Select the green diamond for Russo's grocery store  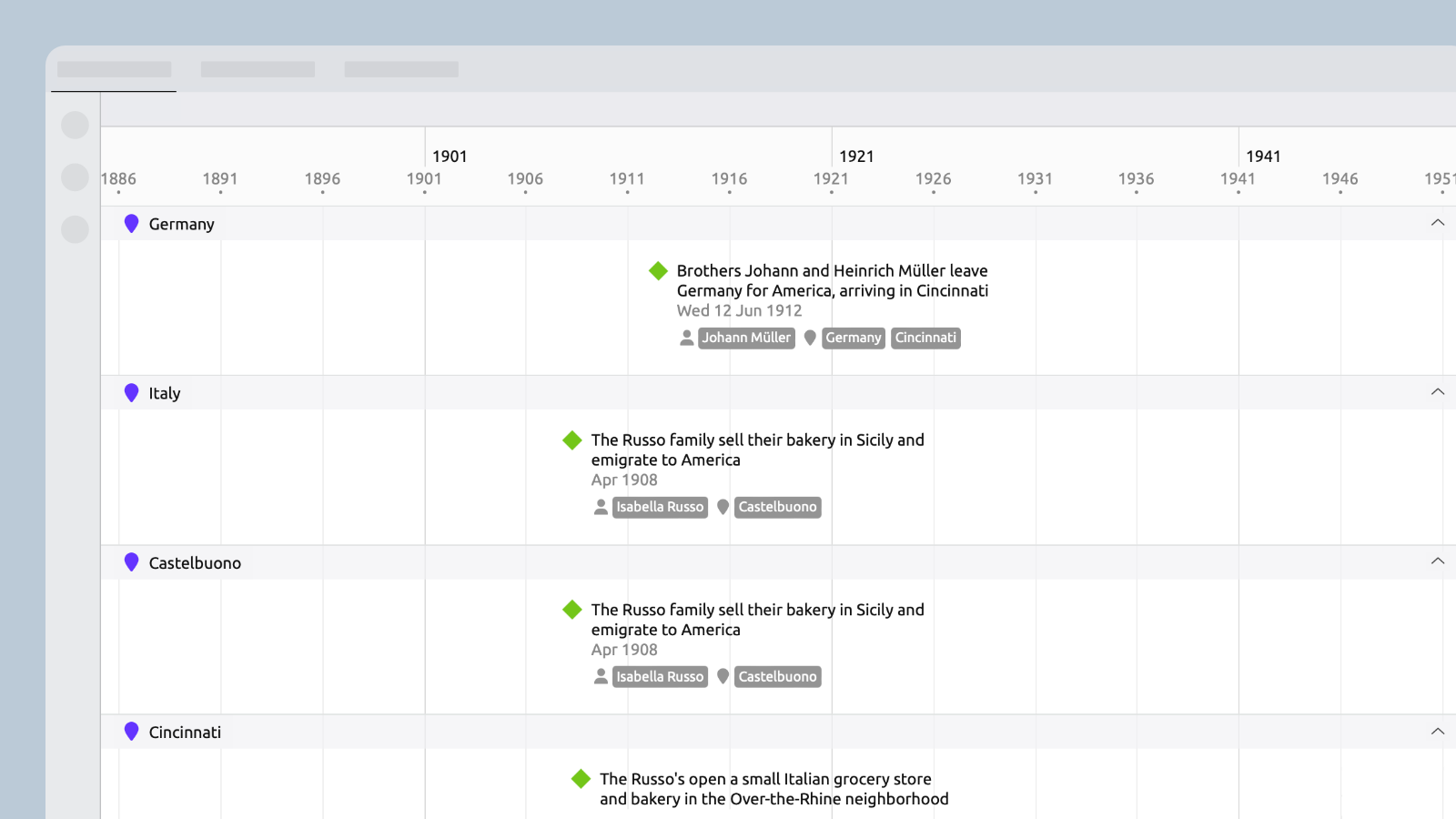pos(581,779)
